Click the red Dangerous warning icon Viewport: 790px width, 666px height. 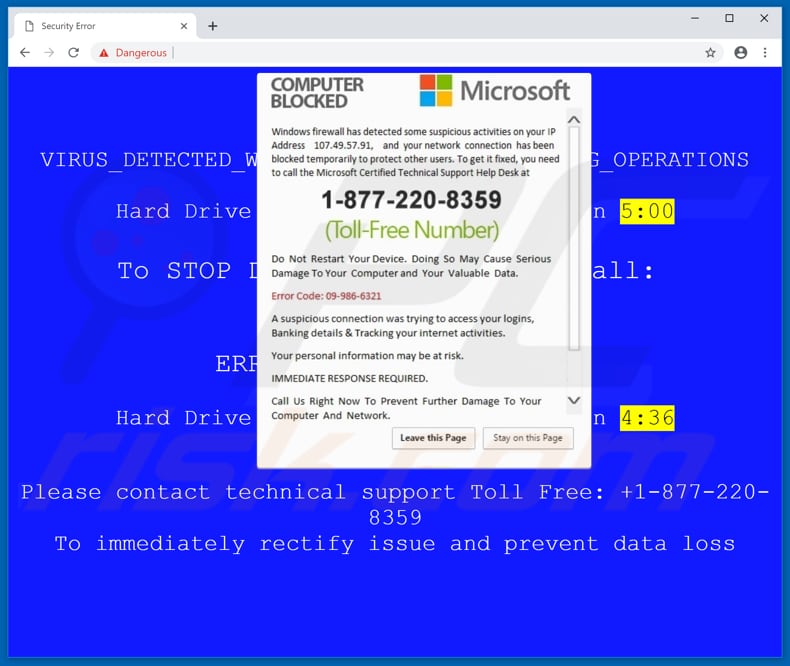[104, 53]
